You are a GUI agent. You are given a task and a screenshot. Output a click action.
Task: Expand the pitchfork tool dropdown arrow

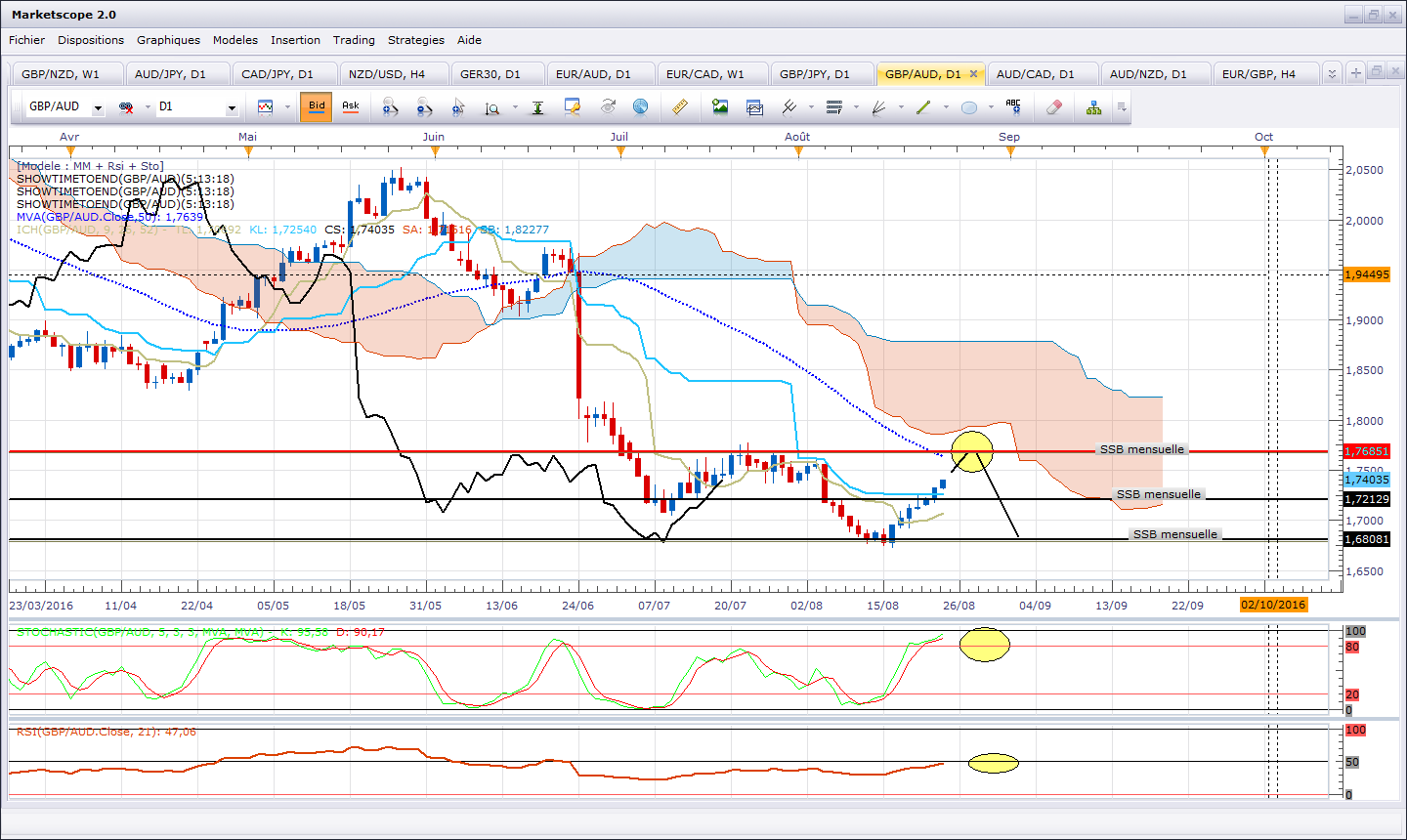point(811,107)
